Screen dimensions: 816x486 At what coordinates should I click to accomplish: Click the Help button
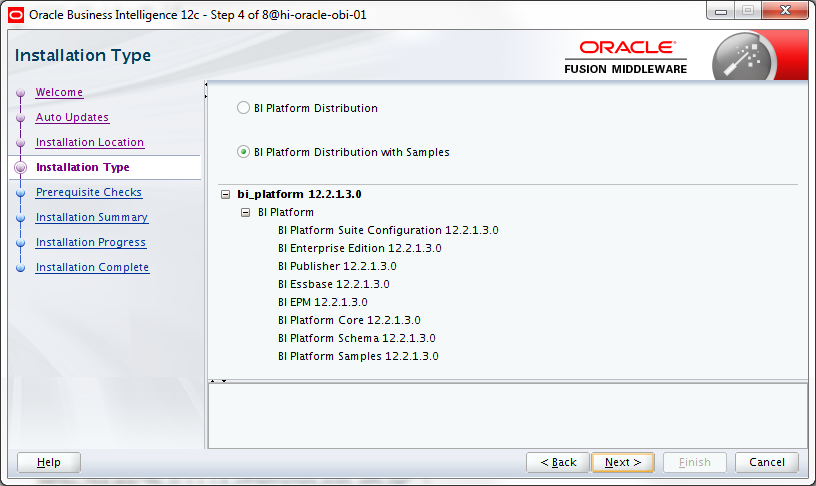[x=49, y=462]
